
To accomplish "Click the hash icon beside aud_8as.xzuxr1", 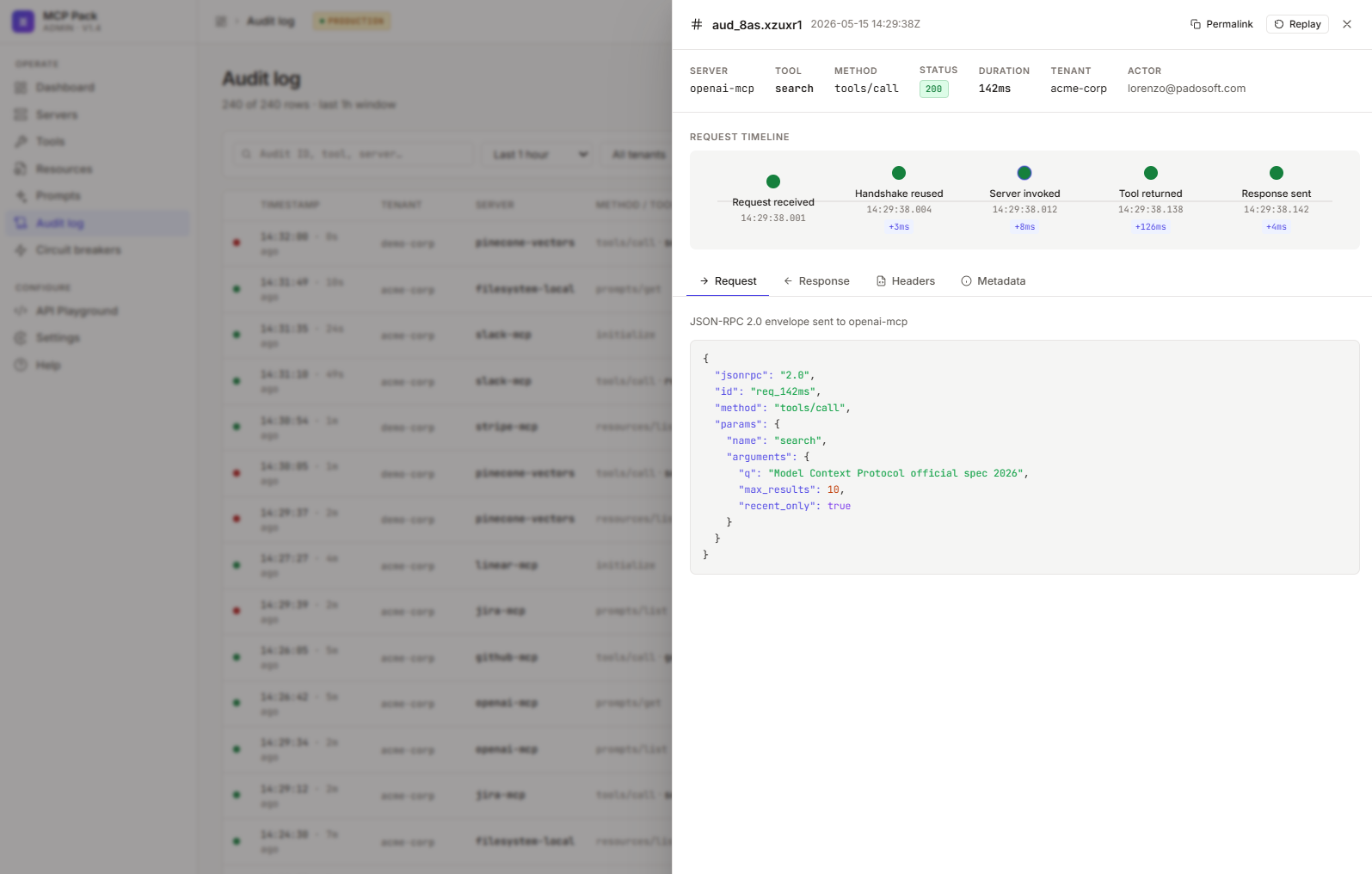I will pyautogui.click(x=697, y=24).
